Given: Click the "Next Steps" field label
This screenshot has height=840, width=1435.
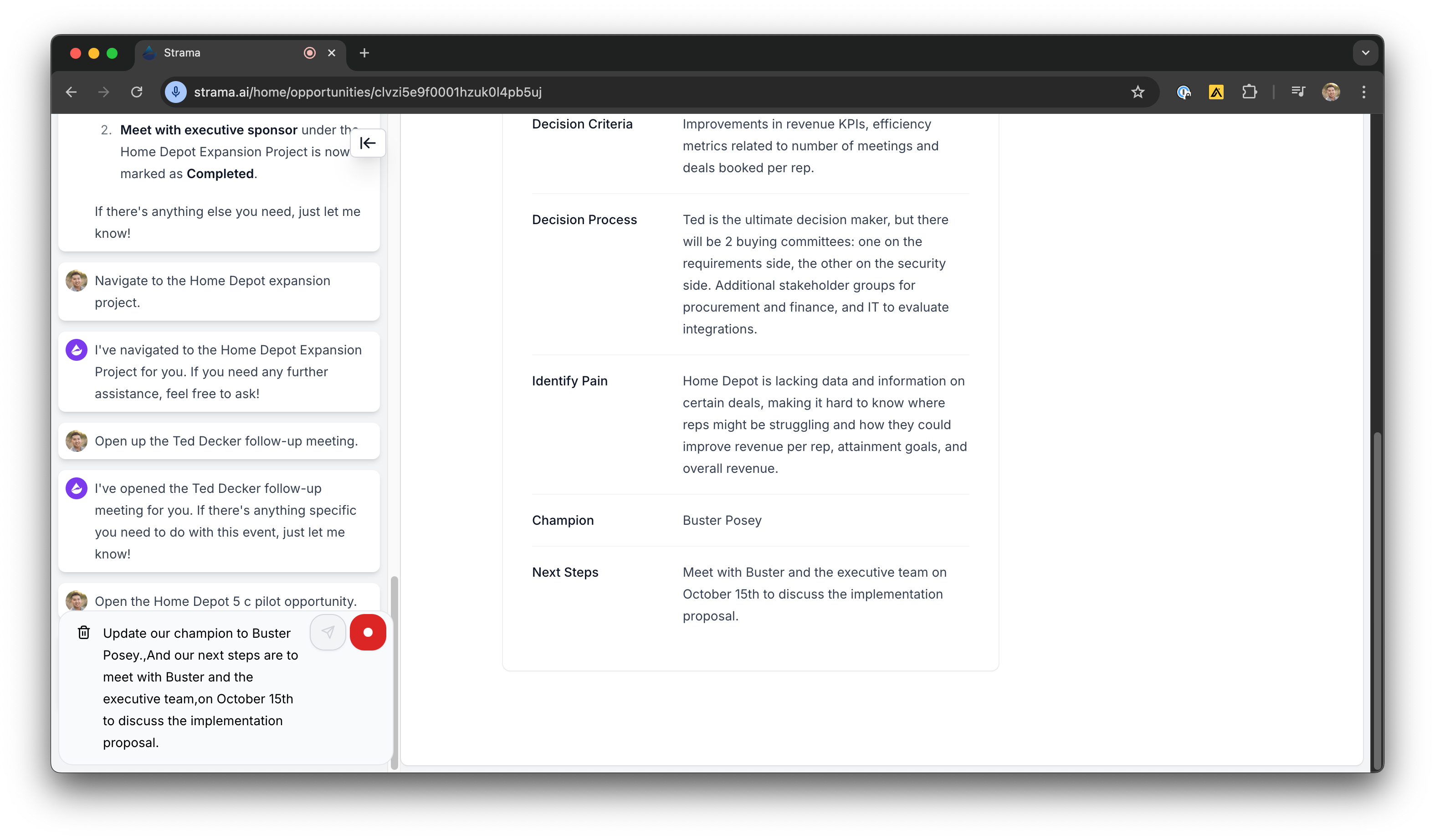Looking at the screenshot, I should pyautogui.click(x=565, y=572).
